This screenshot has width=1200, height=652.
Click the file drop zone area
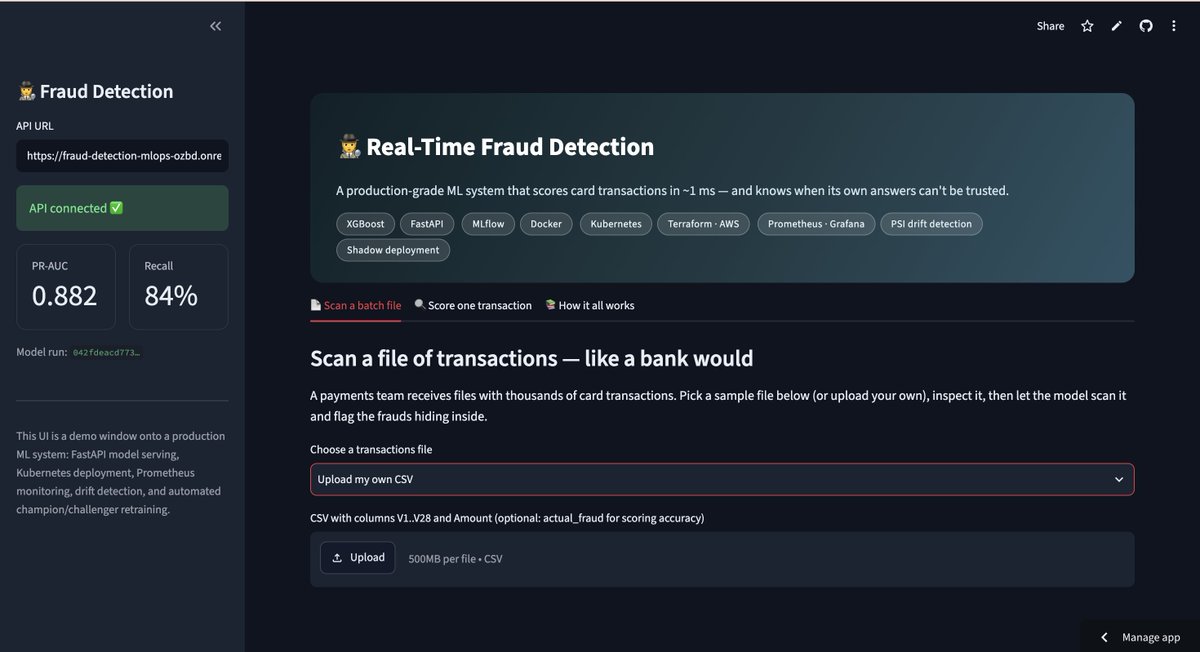(722, 559)
